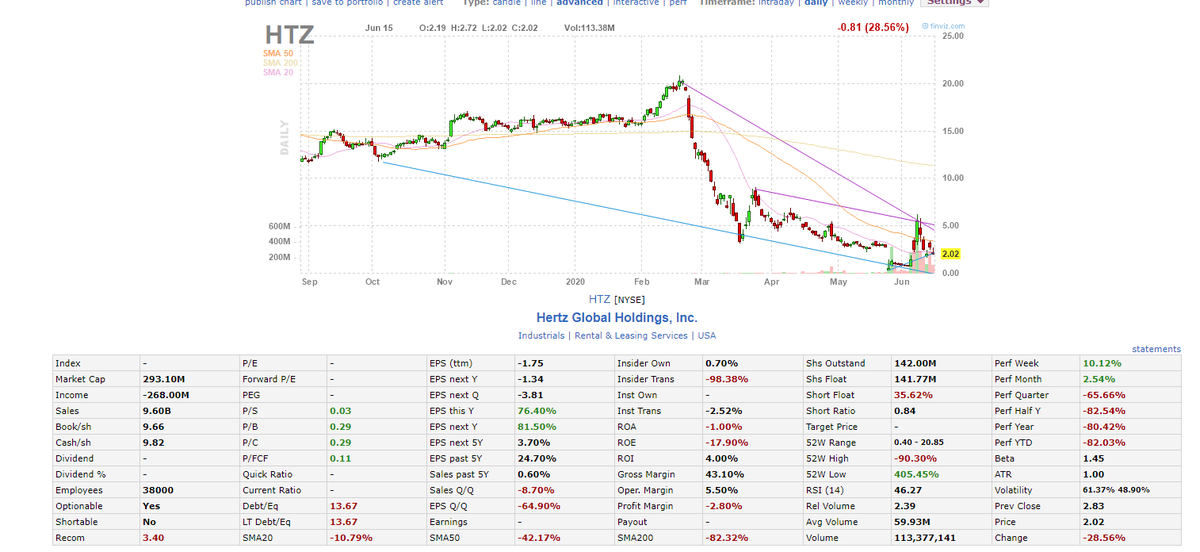1200x552 pixels.
Task: Click the P/S value 0.03
Action: 340,411
